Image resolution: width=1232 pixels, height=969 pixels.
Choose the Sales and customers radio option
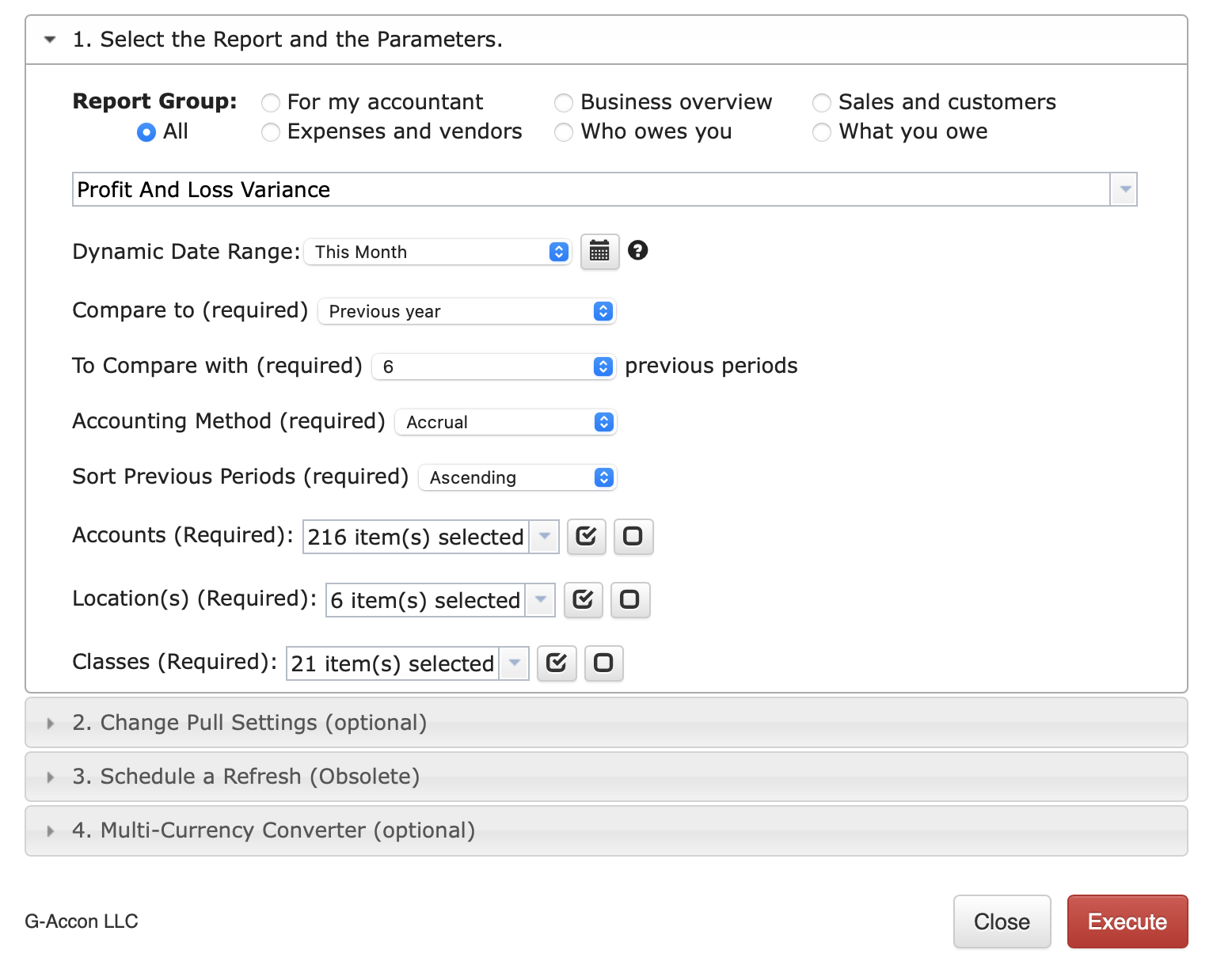tap(822, 103)
